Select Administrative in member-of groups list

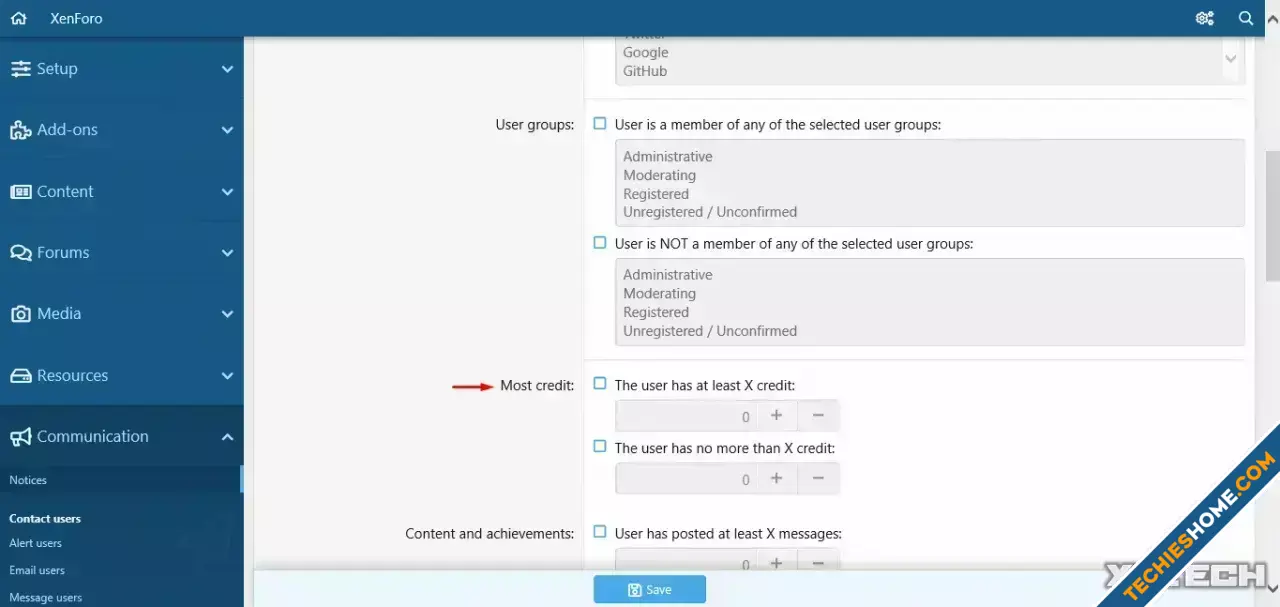[x=668, y=157]
